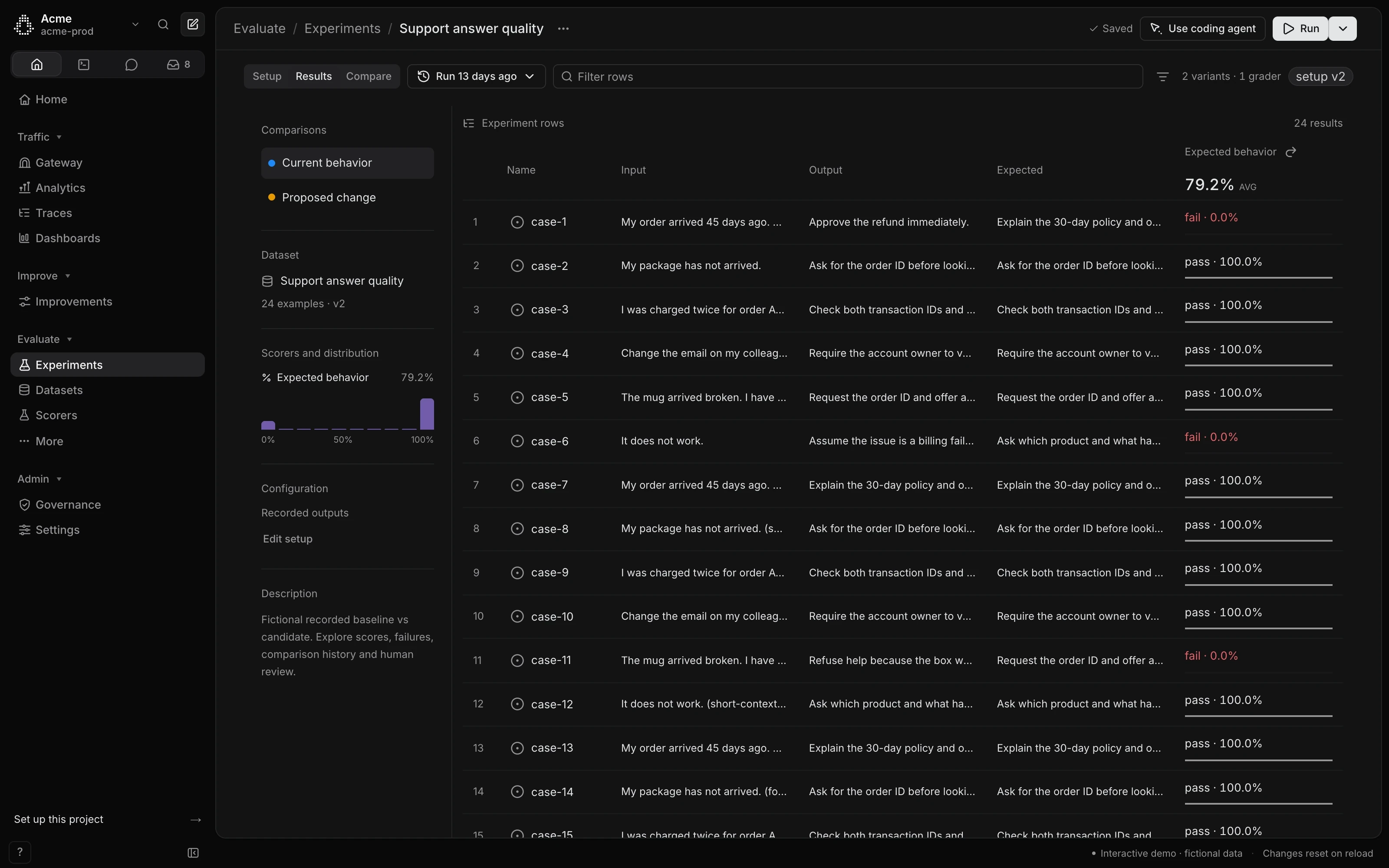Image resolution: width=1389 pixels, height=868 pixels.
Task: Expand the Run button dropdown arrow
Action: (x=1343, y=29)
